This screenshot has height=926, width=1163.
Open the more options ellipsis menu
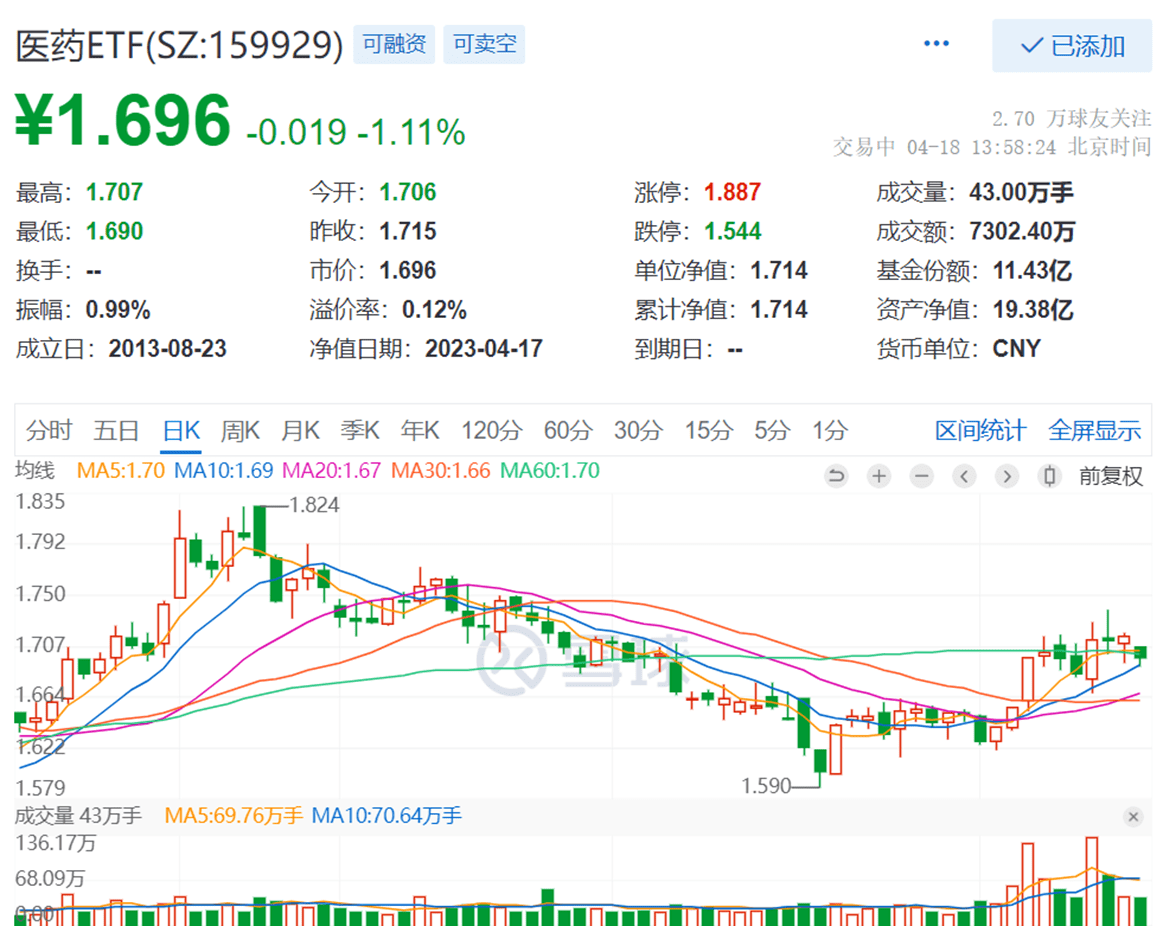[x=937, y=44]
